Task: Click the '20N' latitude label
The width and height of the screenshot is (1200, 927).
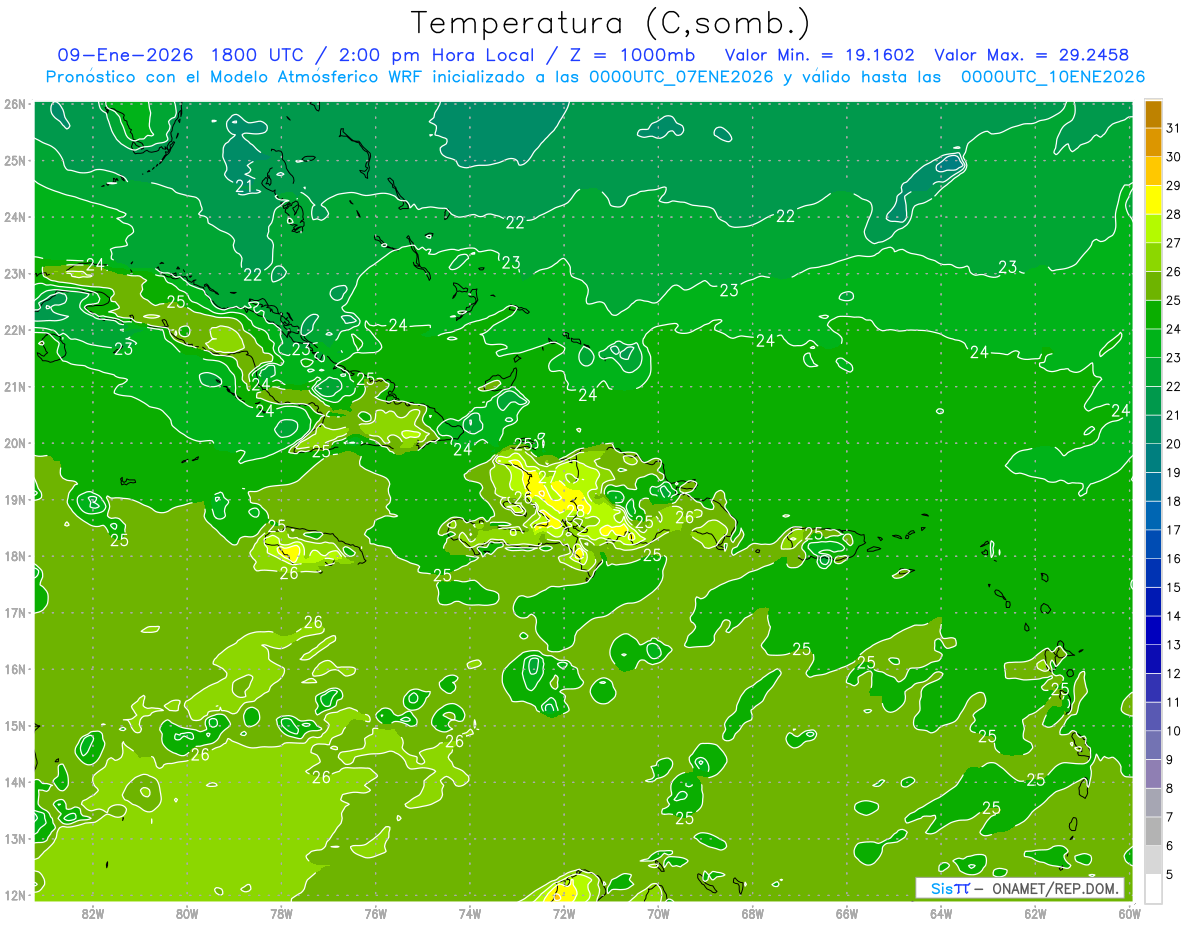Action: (15, 443)
